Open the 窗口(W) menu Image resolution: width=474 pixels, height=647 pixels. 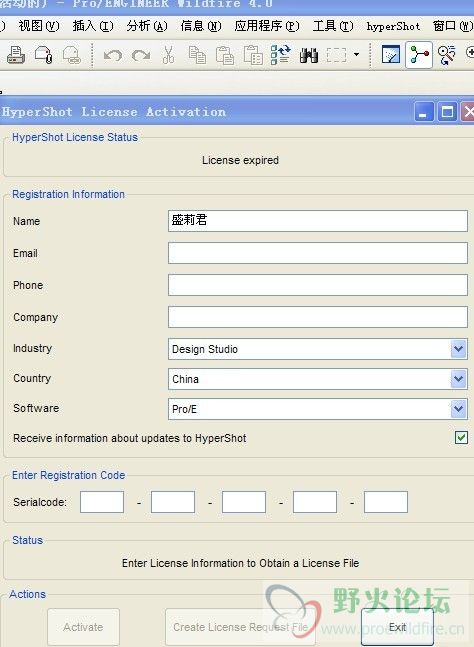453,26
